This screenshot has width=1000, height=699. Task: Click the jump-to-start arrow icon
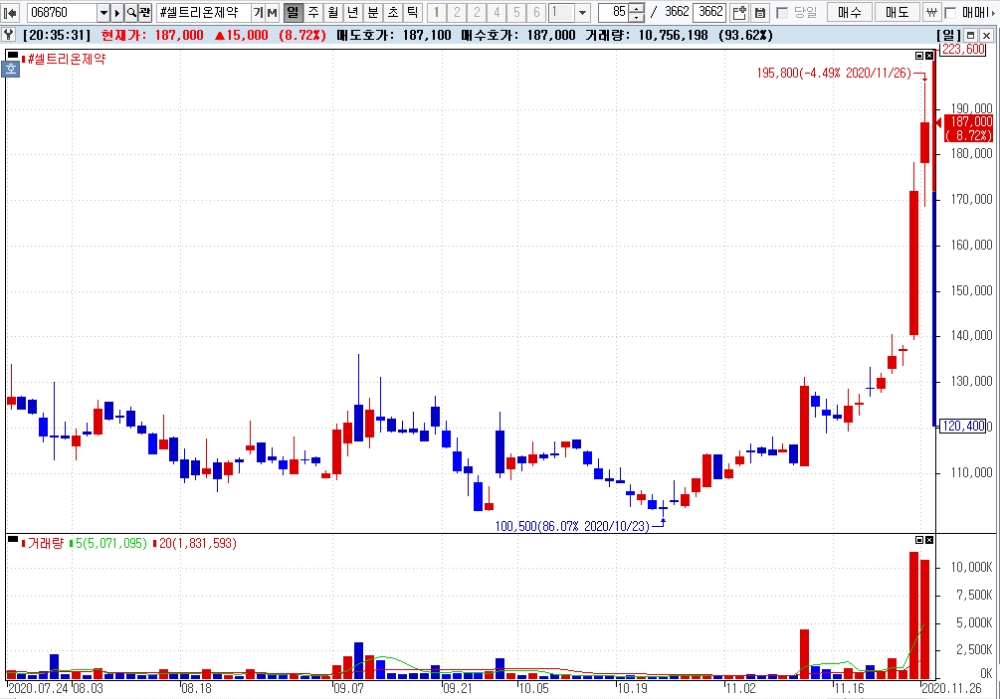[x=10, y=12]
